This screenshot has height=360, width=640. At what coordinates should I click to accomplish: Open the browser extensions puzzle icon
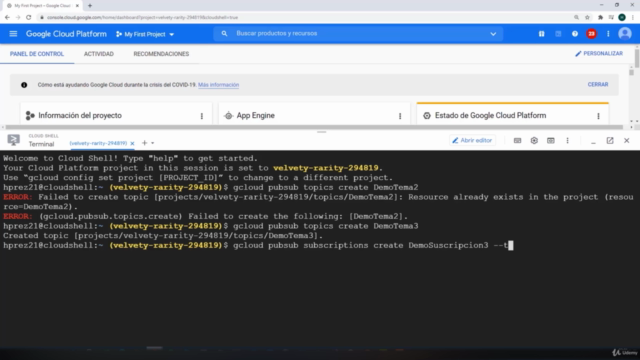600,17
